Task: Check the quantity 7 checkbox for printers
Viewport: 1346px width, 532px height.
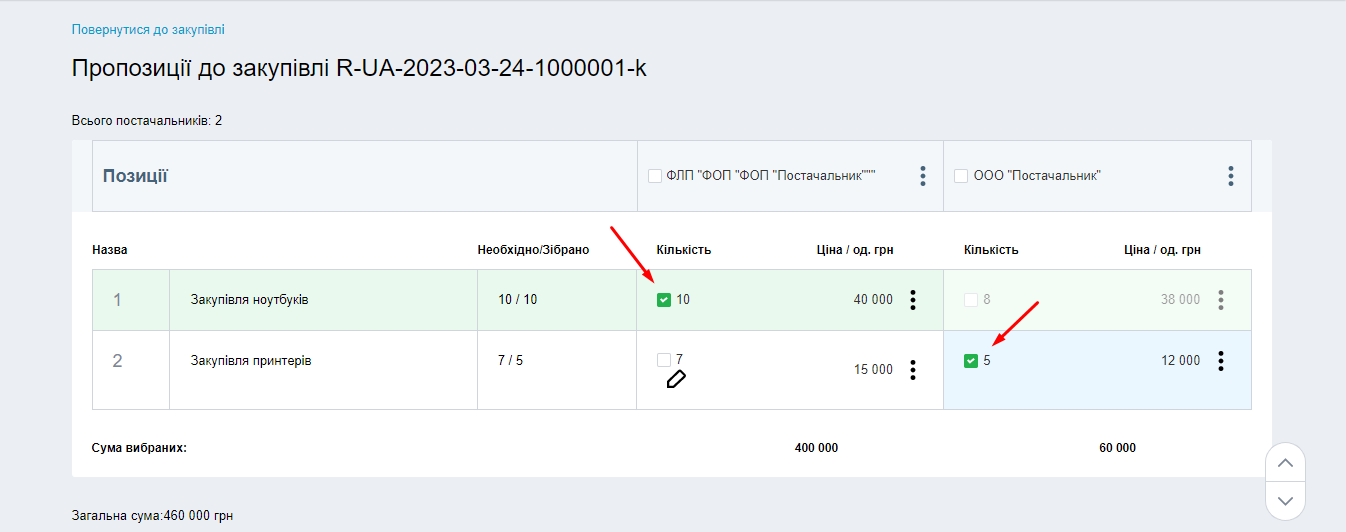Action: coord(664,360)
